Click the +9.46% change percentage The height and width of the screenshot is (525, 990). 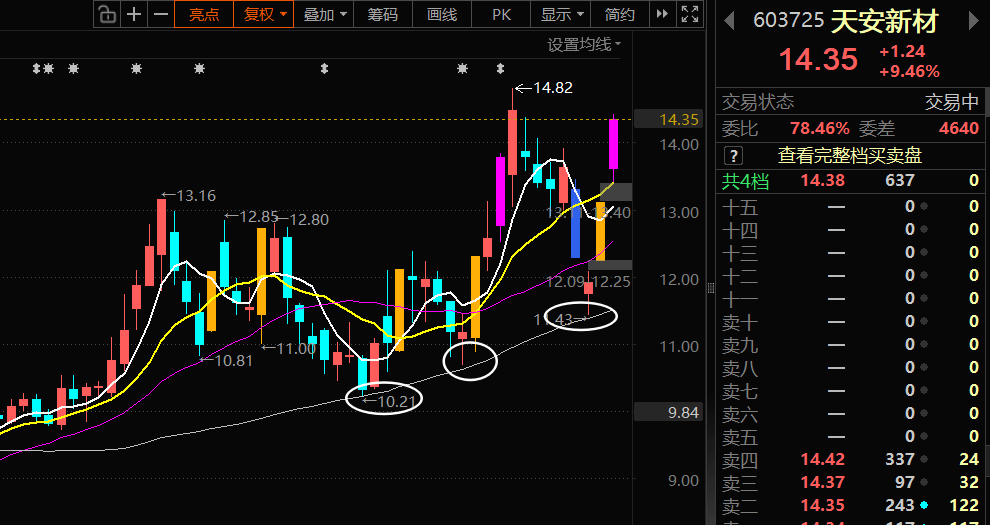(x=909, y=72)
